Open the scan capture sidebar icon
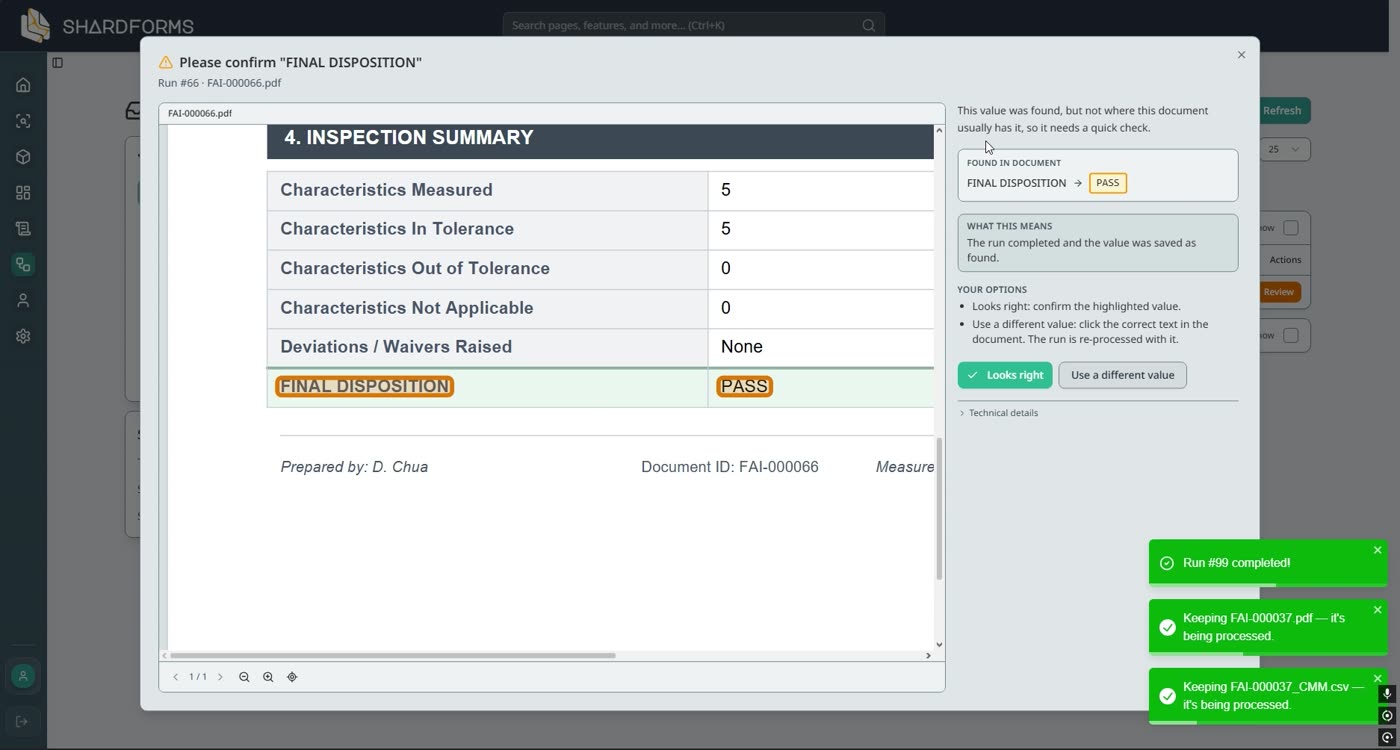 coord(23,121)
